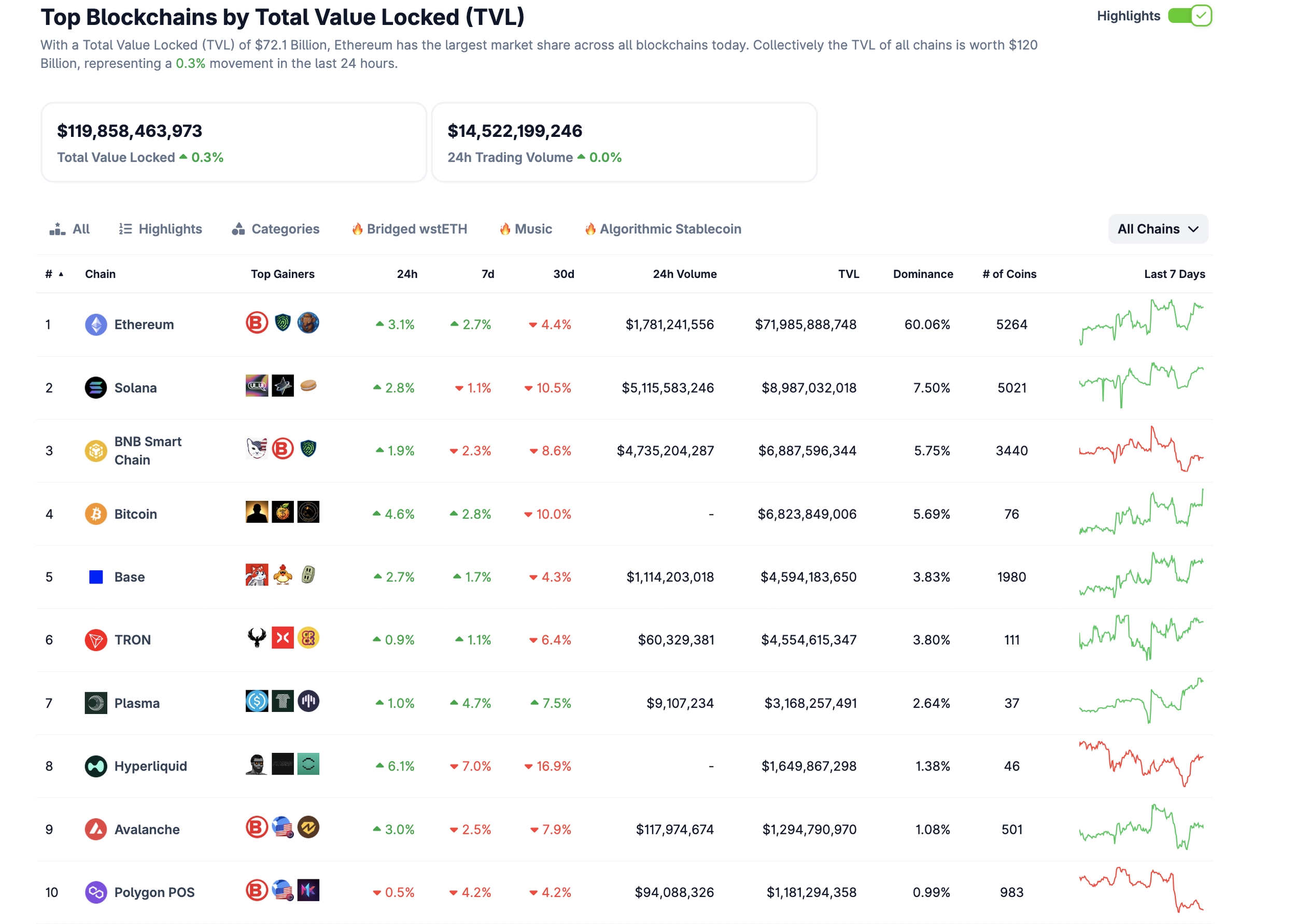The height and width of the screenshot is (924, 1296).
Task: Open the BNB Smart Chain link
Action: click(x=148, y=451)
